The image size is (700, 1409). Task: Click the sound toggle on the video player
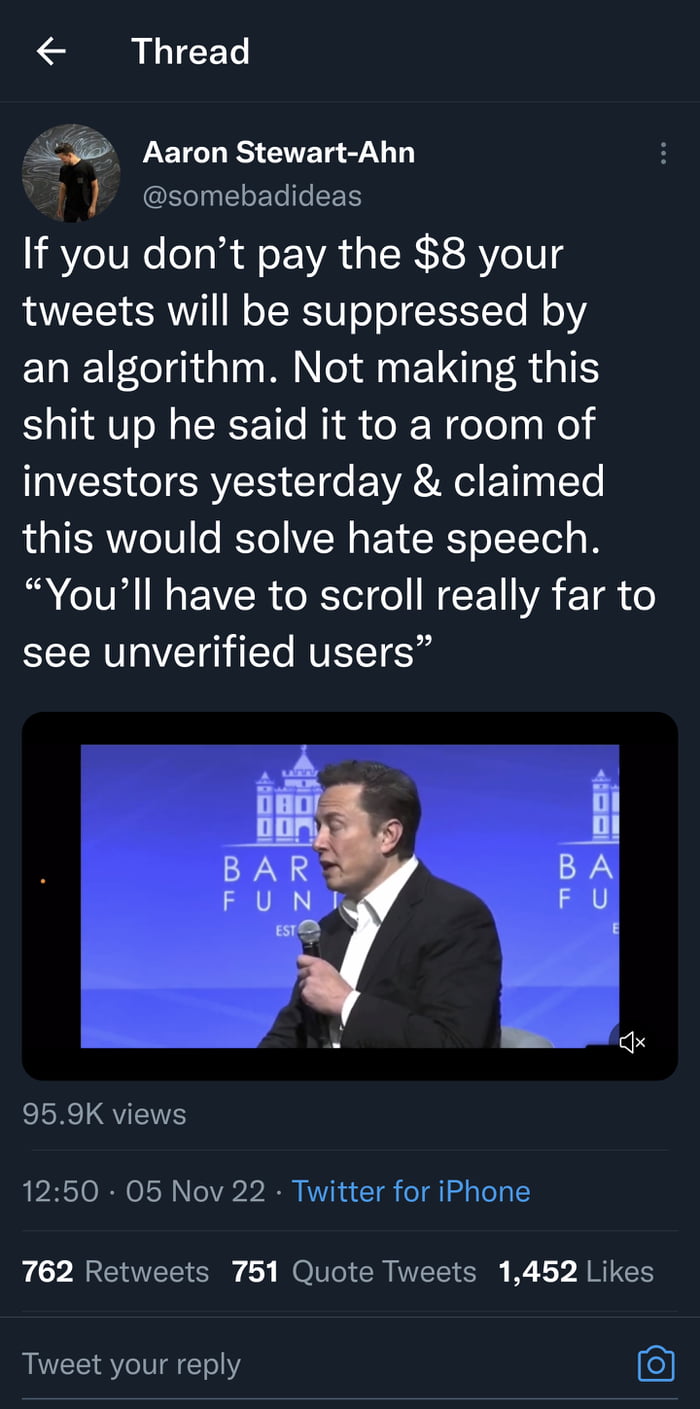(631, 1042)
